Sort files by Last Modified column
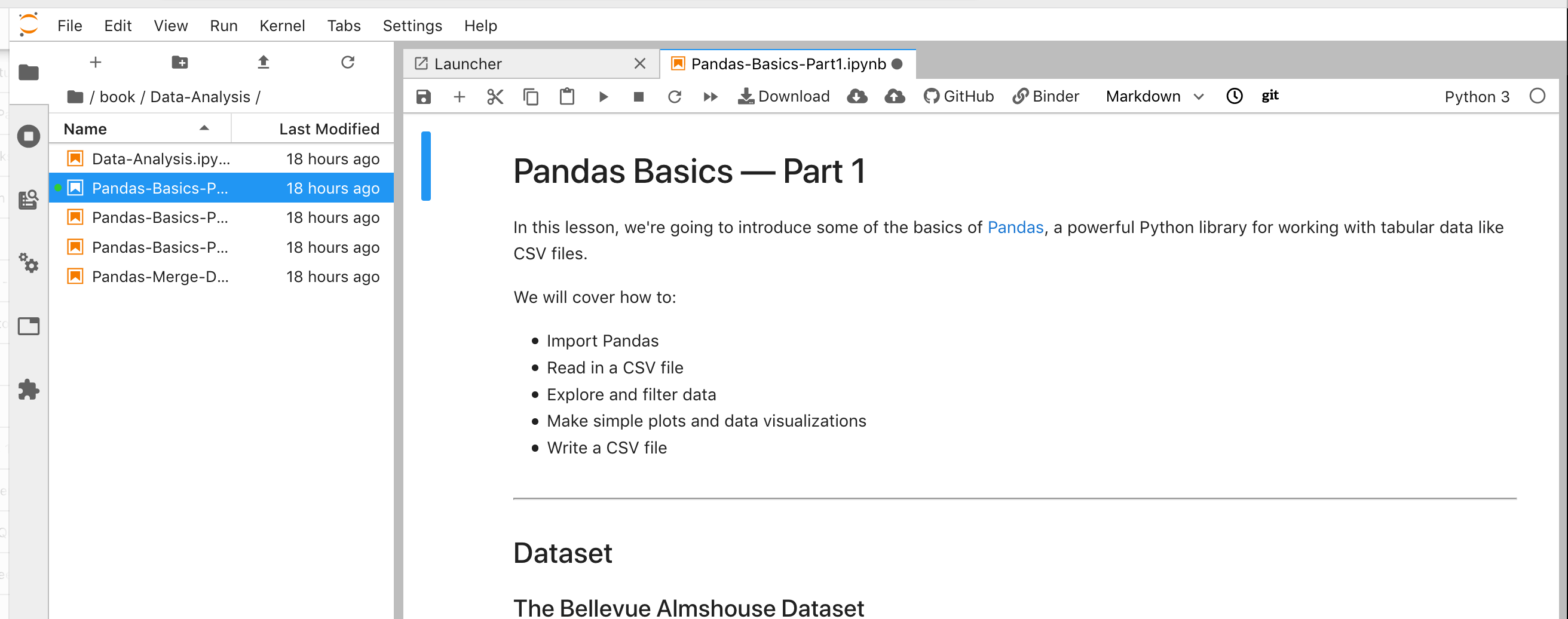Screen dimensions: 1568x619 point(329,129)
